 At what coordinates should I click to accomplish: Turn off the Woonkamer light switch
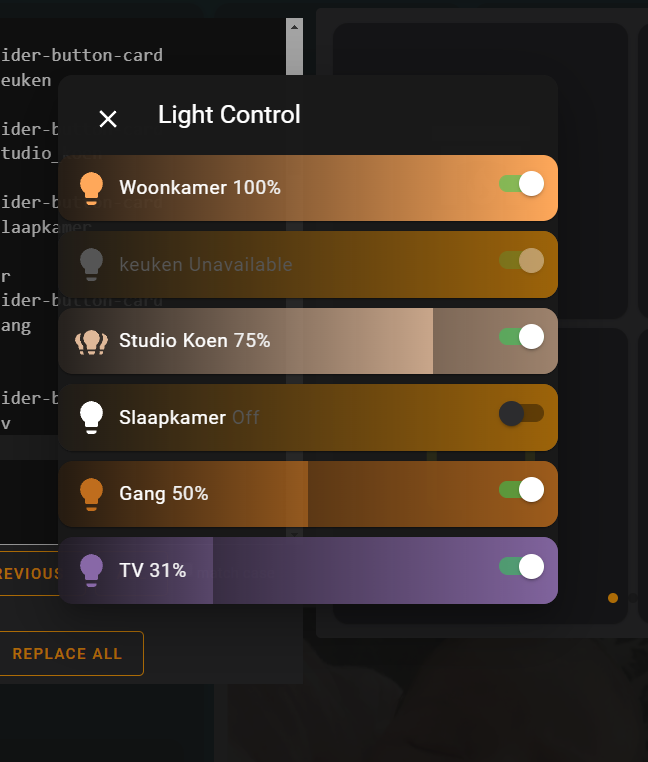click(x=521, y=184)
